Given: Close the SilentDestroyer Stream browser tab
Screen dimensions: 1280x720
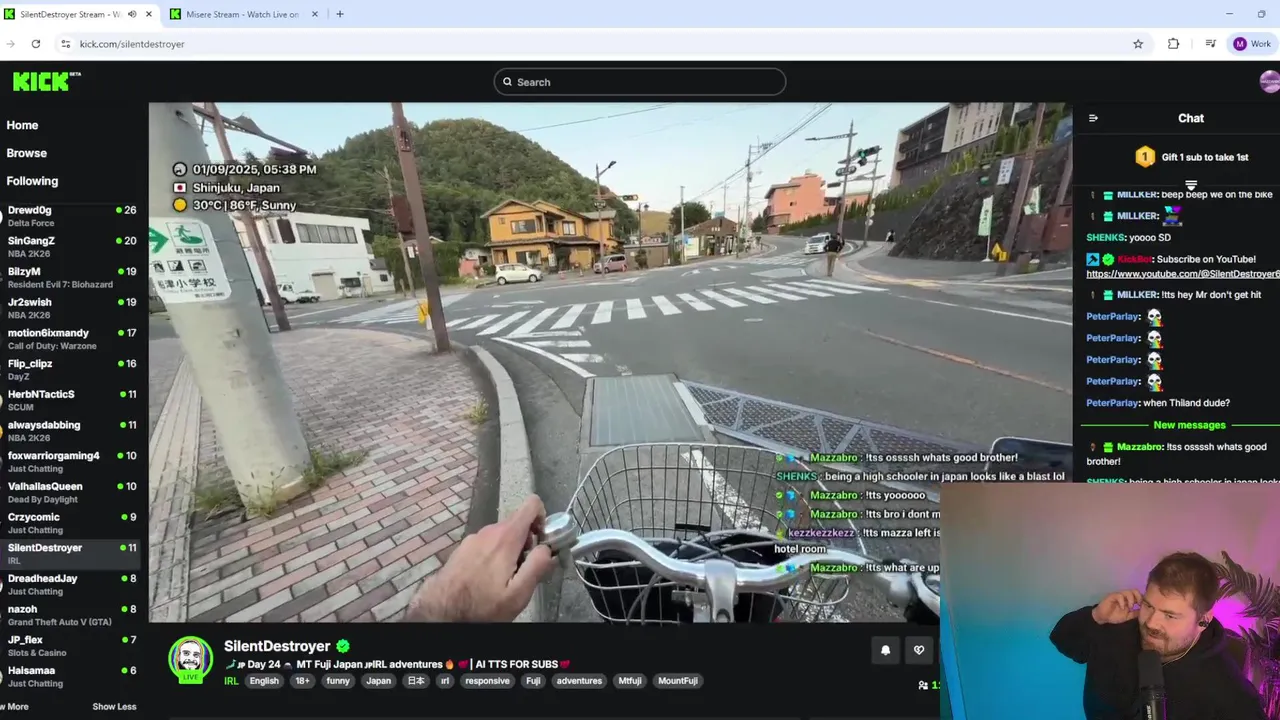Looking at the screenshot, I should point(148,14).
